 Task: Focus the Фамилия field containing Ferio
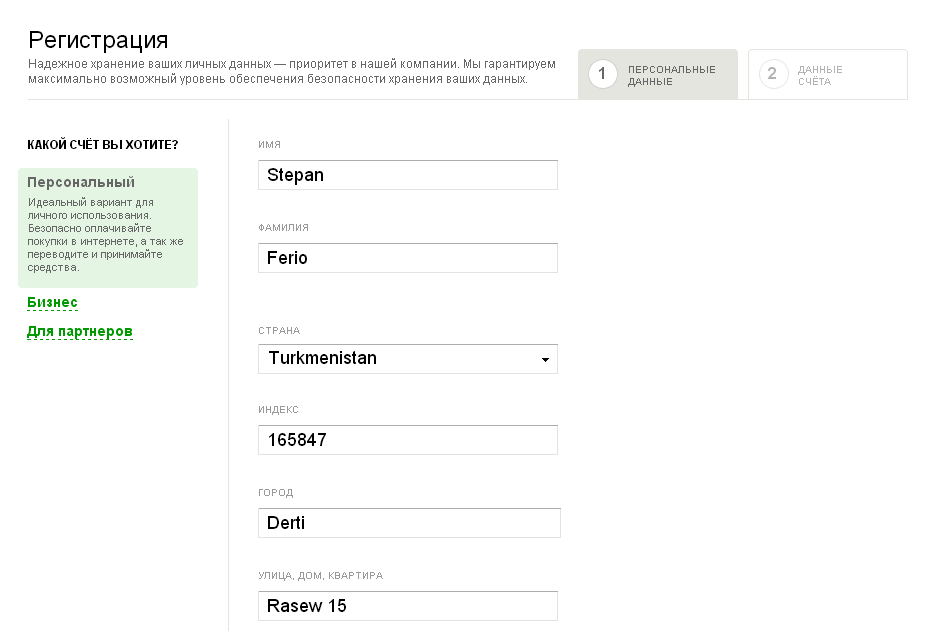pyautogui.click(x=408, y=258)
